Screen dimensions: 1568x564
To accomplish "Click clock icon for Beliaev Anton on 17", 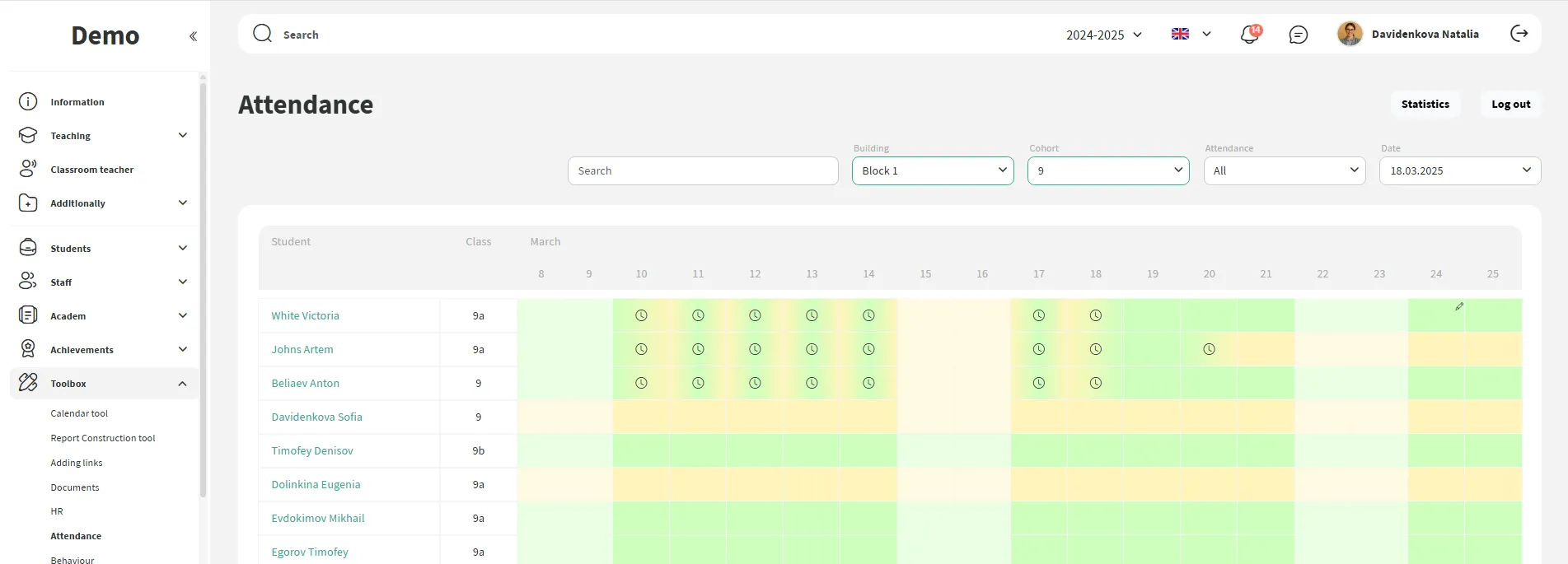I will click(x=1038, y=383).
